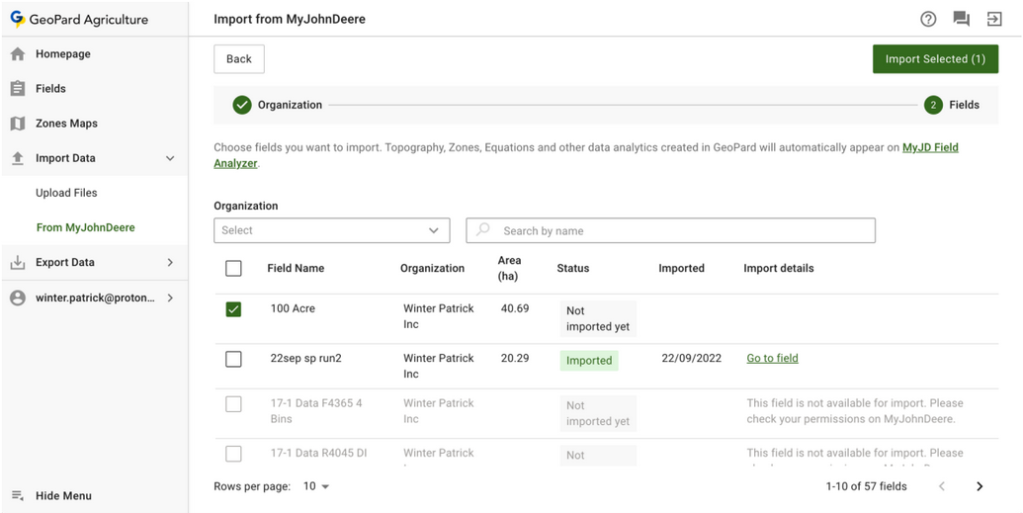Open the Zones Maps menu item
The width and height of the screenshot is (1023, 513).
[x=66, y=124]
